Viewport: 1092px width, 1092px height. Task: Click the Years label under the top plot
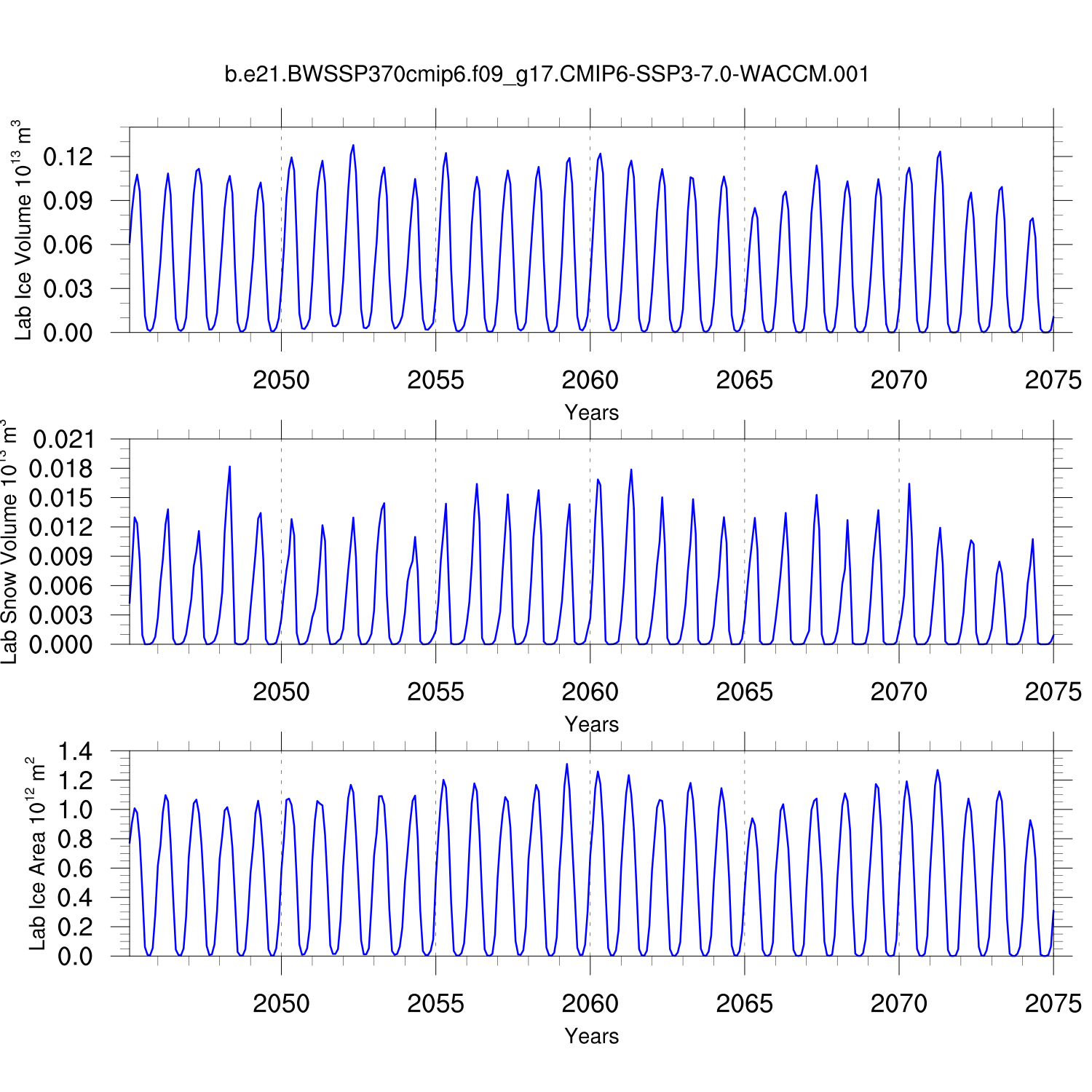(x=591, y=413)
